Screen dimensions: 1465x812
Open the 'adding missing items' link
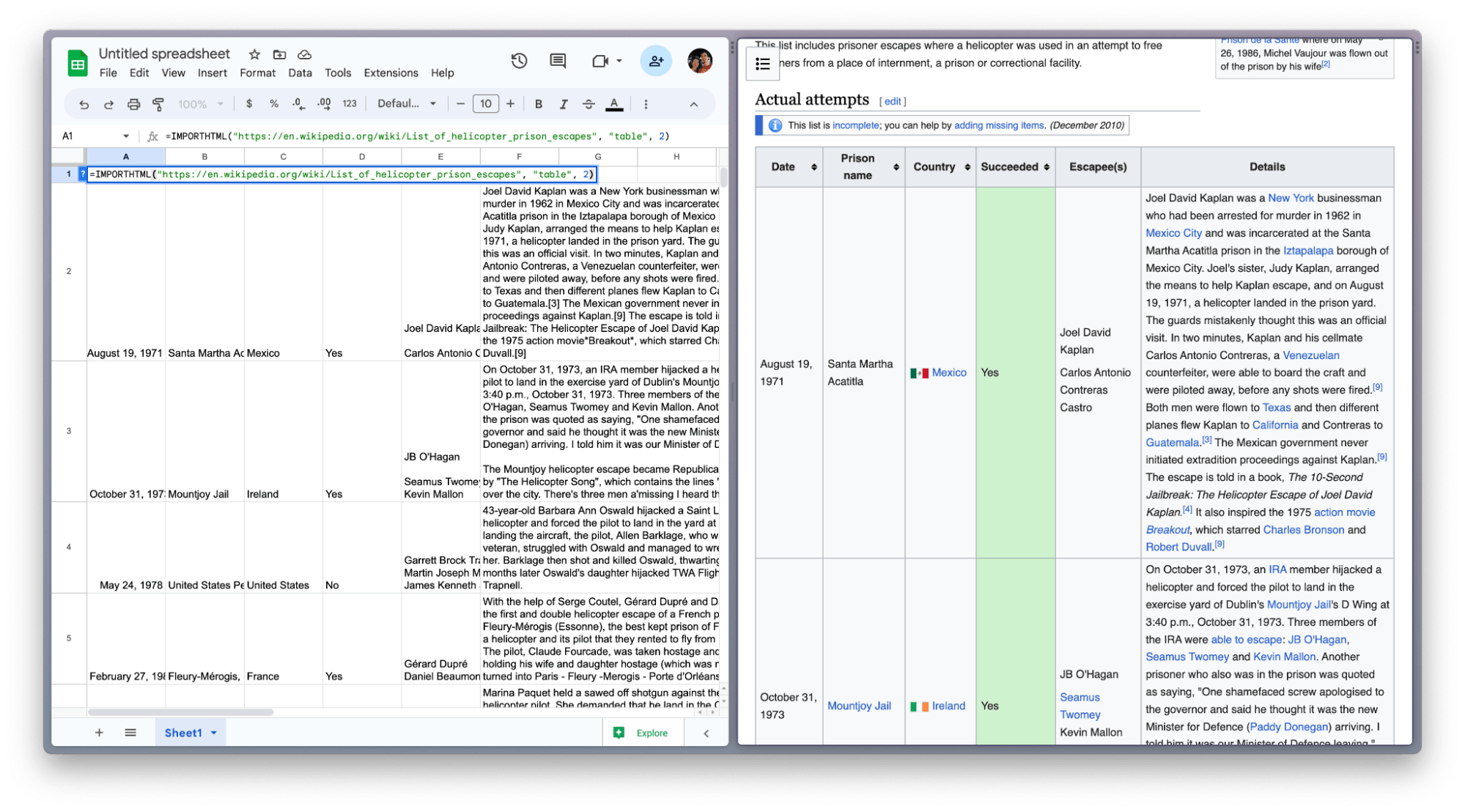(999, 125)
